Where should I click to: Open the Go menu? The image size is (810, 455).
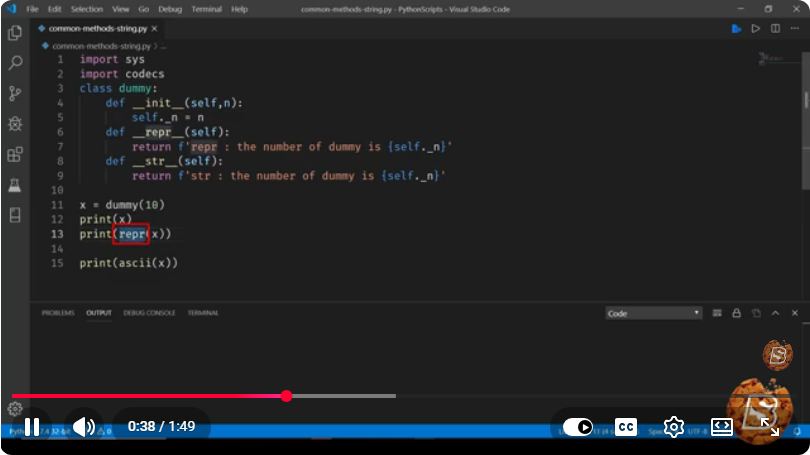coord(144,9)
